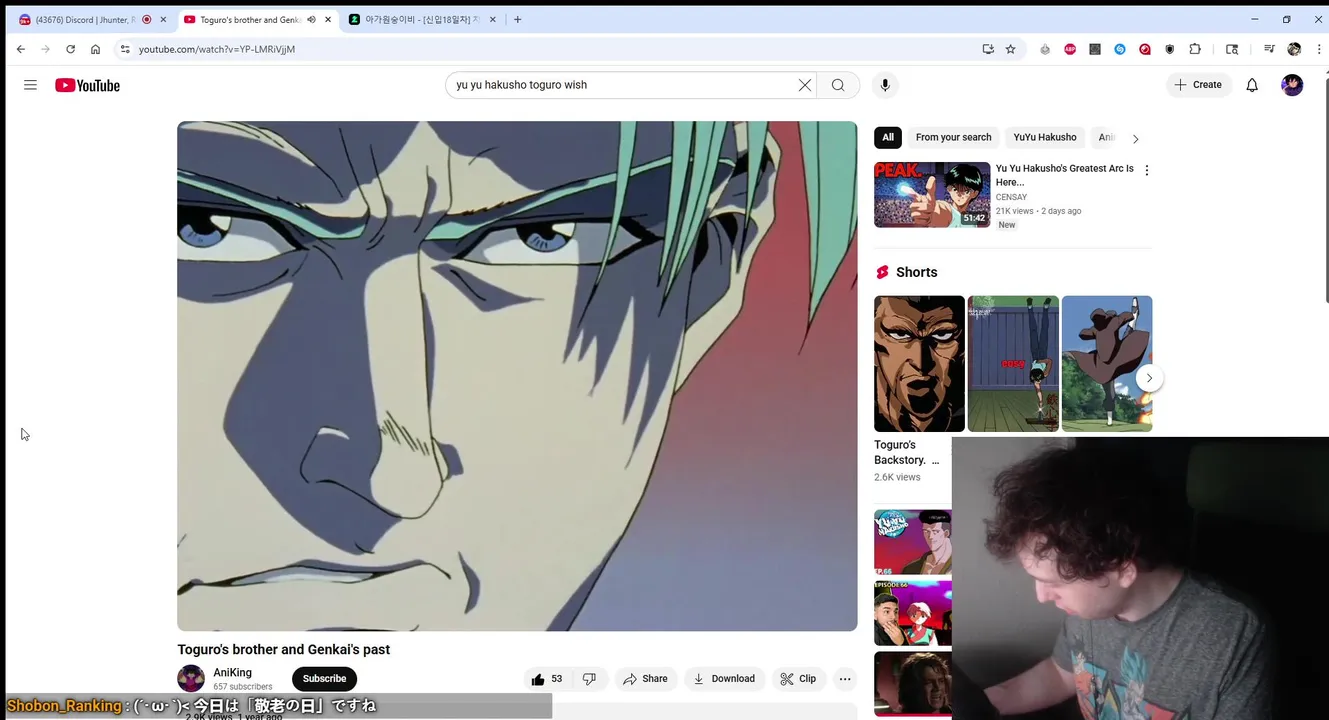View site information icon in address bar
Viewport: 1329px width, 720px height.
click(125, 49)
